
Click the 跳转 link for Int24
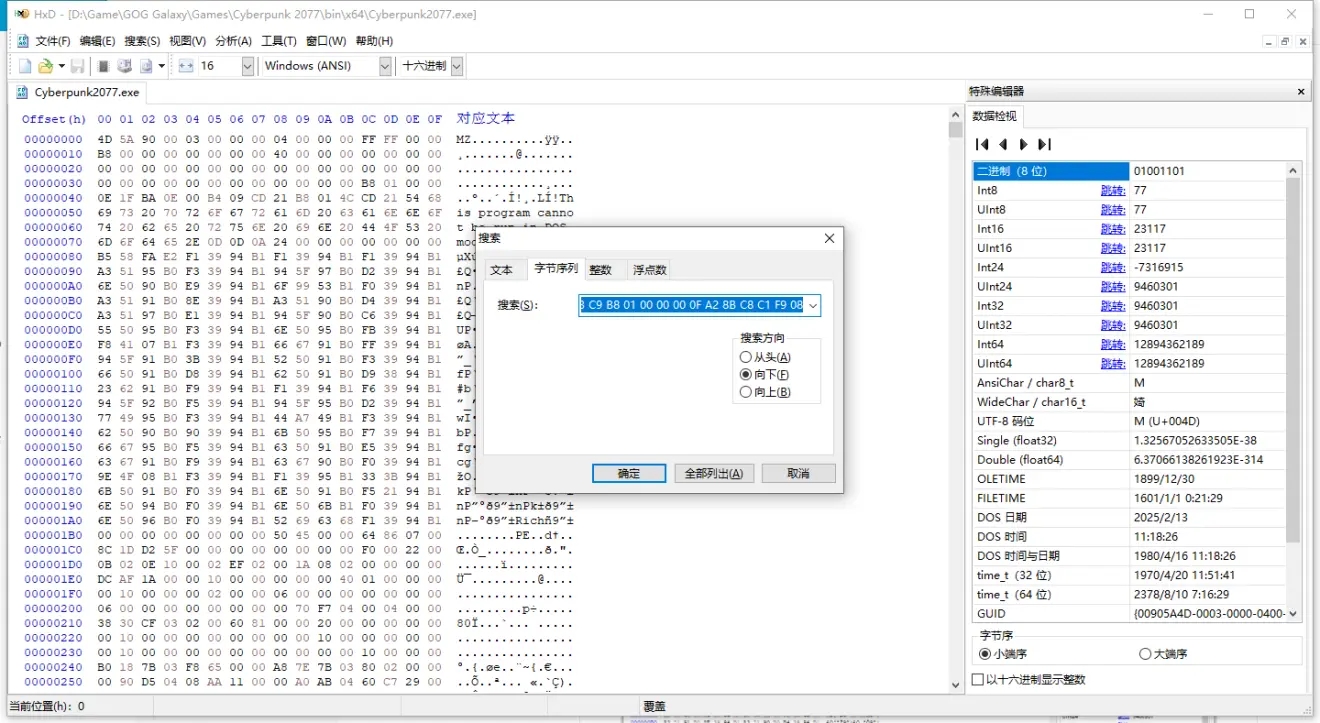1112,267
